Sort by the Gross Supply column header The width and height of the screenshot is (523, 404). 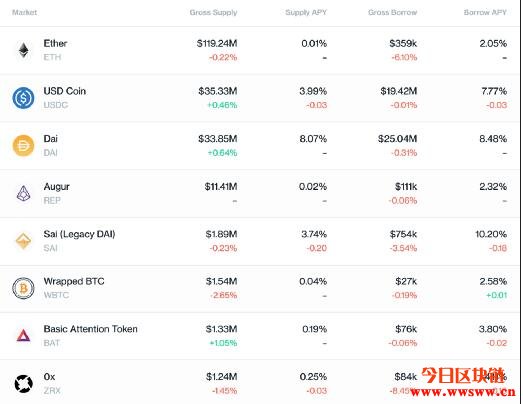[213, 12]
